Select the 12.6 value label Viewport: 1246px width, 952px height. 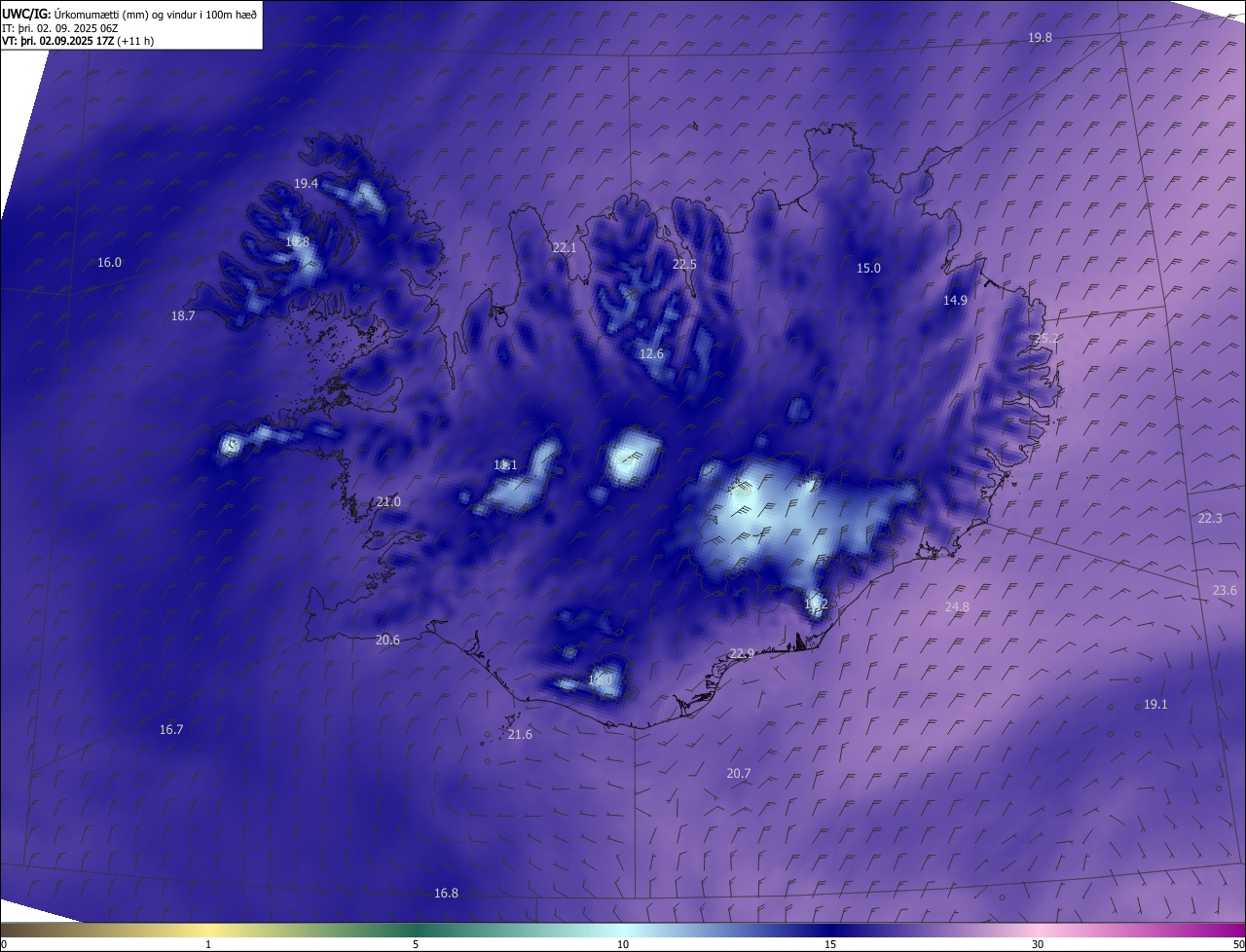(651, 353)
